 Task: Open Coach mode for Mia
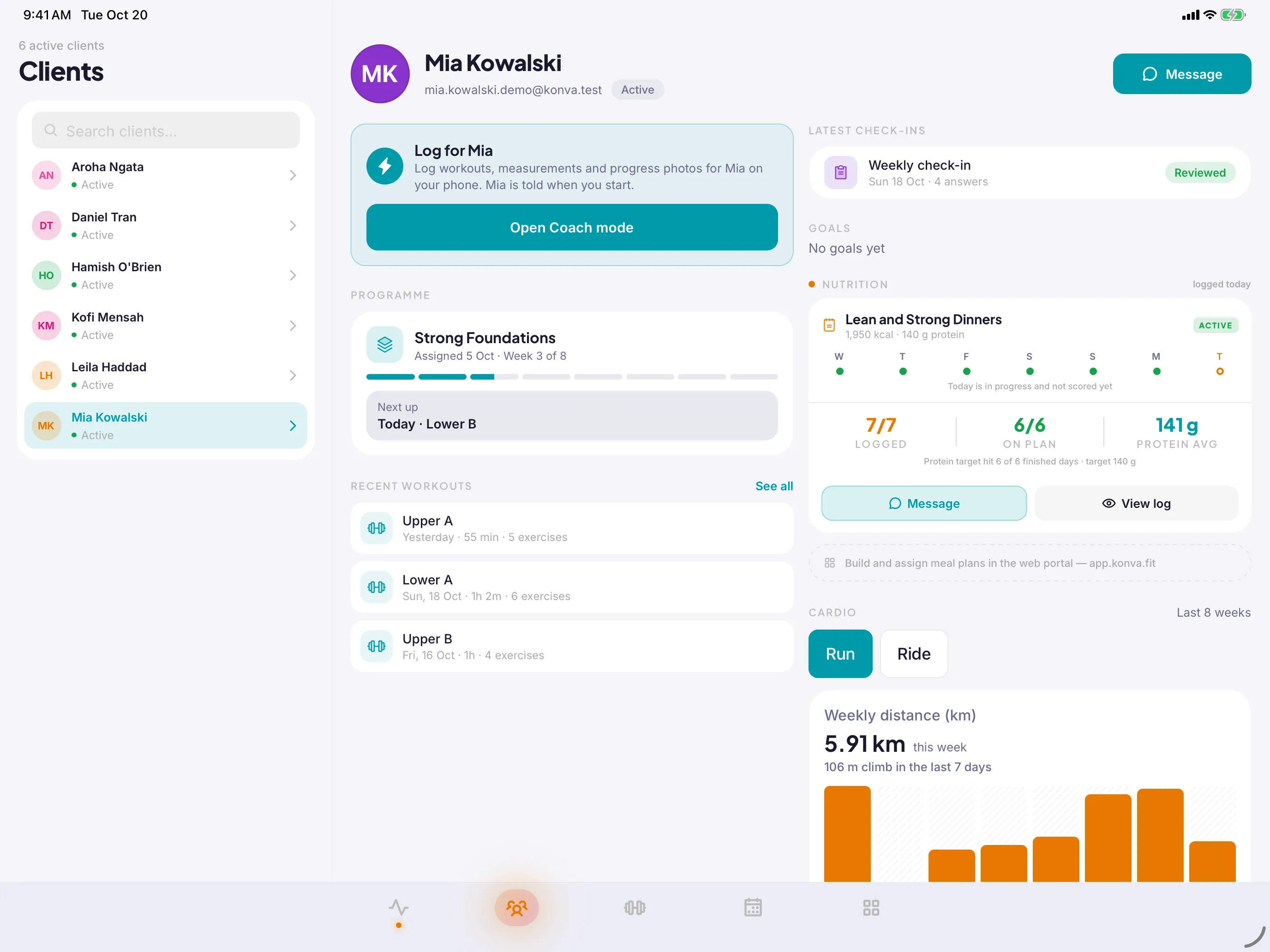point(572,227)
